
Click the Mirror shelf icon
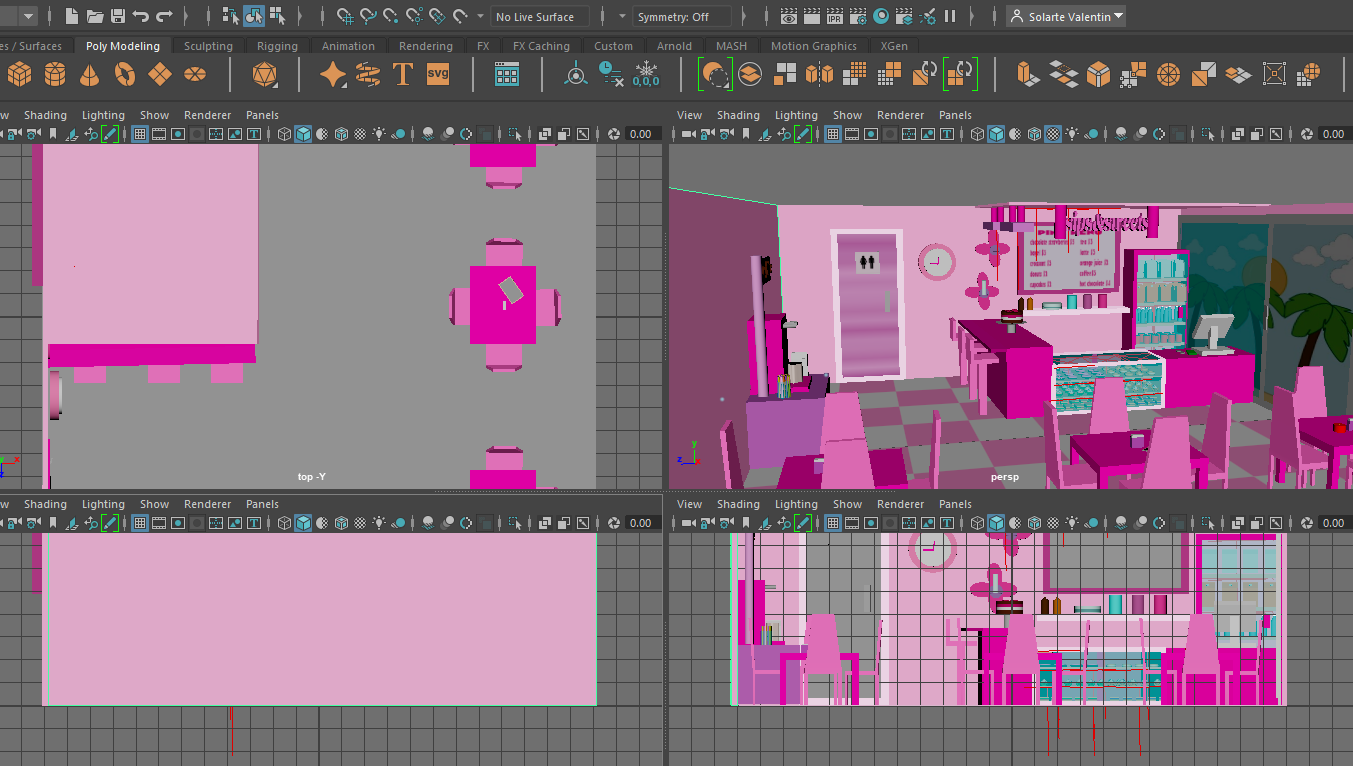pyautogui.click(x=819, y=74)
